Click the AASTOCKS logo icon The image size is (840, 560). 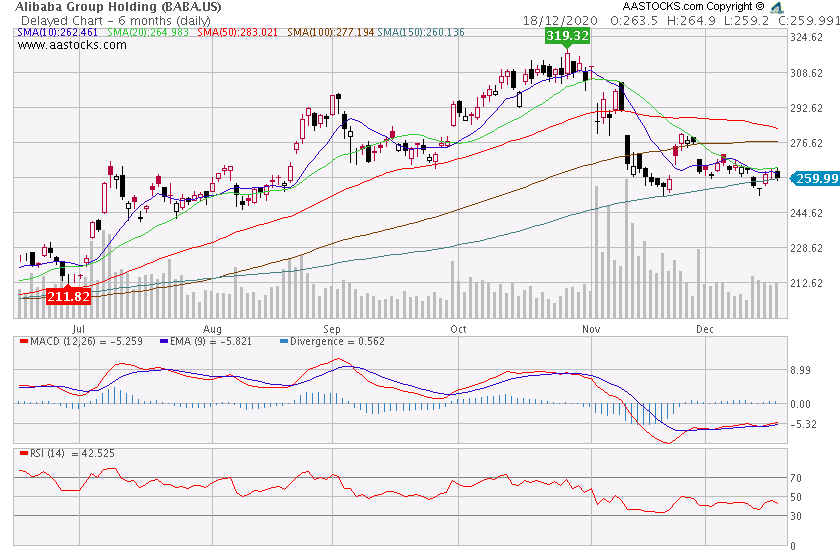point(777,7)
